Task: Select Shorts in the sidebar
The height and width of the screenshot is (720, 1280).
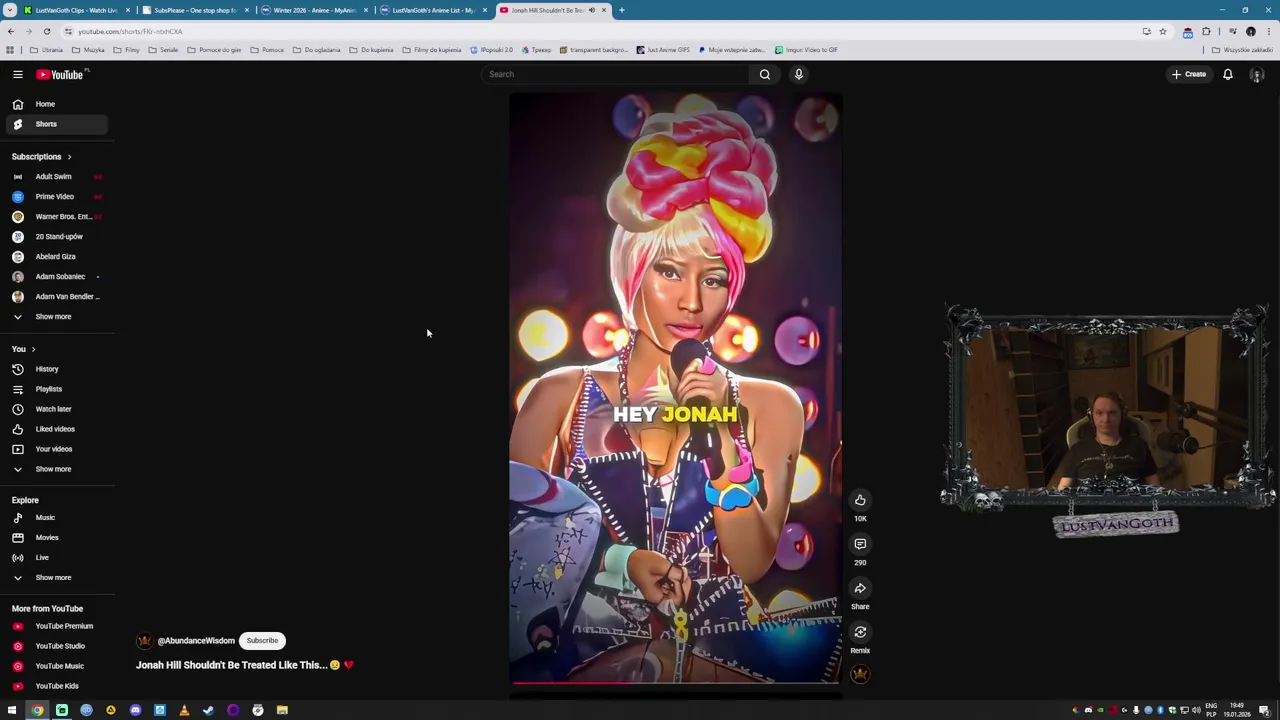Action: click(57, 124)
